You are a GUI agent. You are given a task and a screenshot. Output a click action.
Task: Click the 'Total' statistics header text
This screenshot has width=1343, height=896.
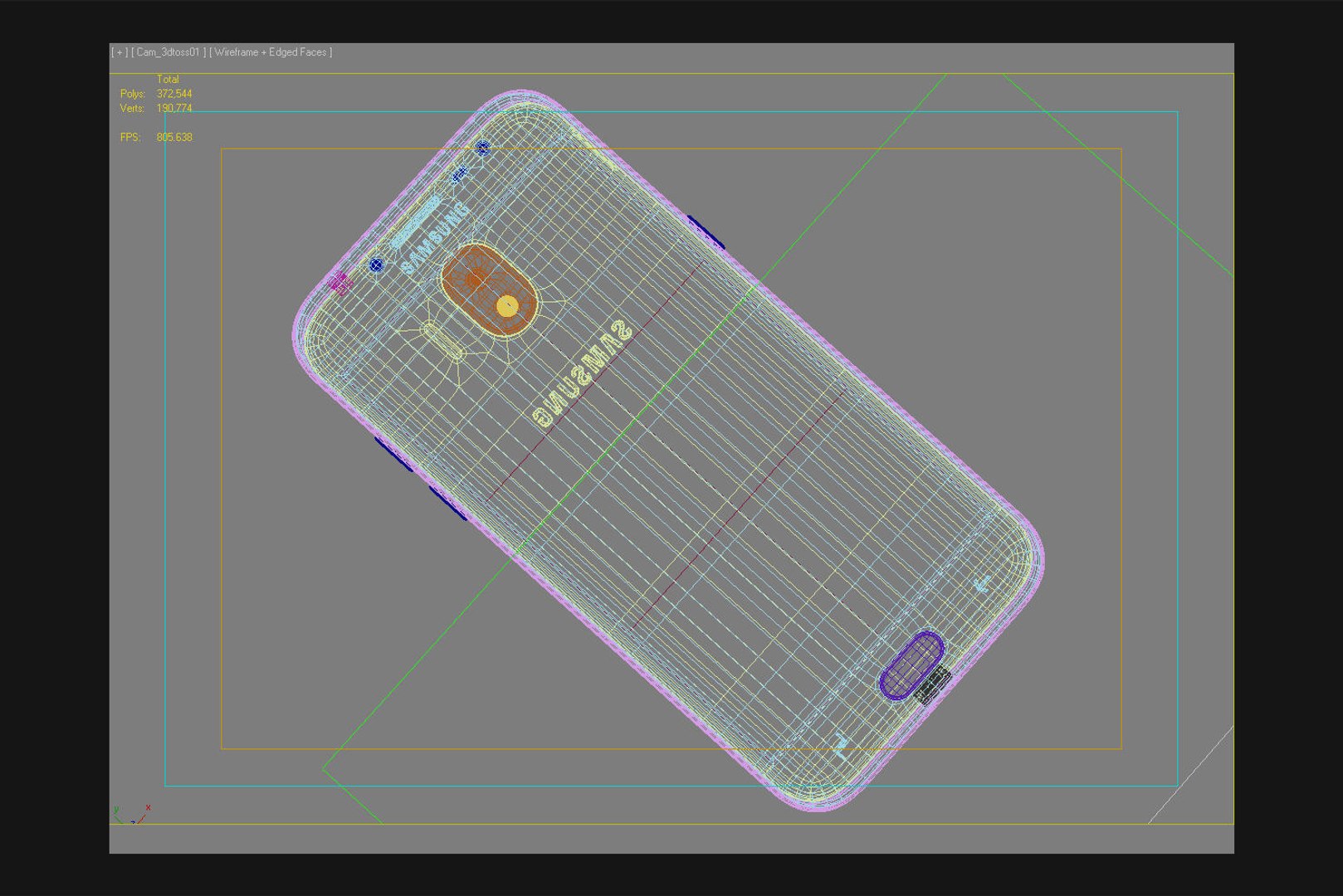click(x=168, y=80)
